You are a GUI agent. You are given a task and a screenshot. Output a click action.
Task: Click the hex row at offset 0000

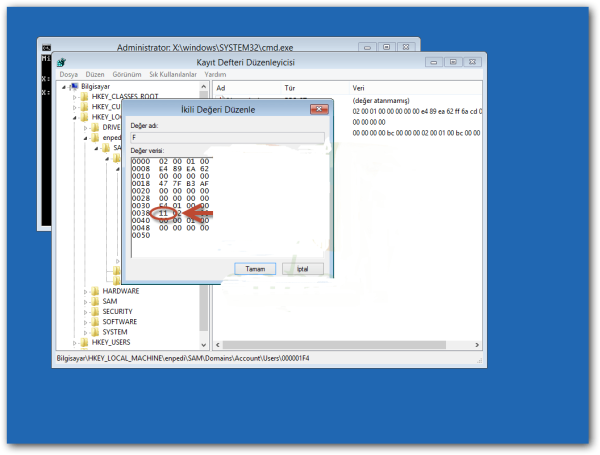[x=170, y=161]
